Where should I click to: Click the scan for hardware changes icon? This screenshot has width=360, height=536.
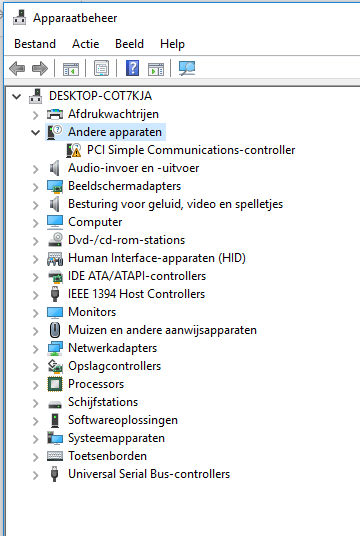pyautogui.click(x=187, y=68)
